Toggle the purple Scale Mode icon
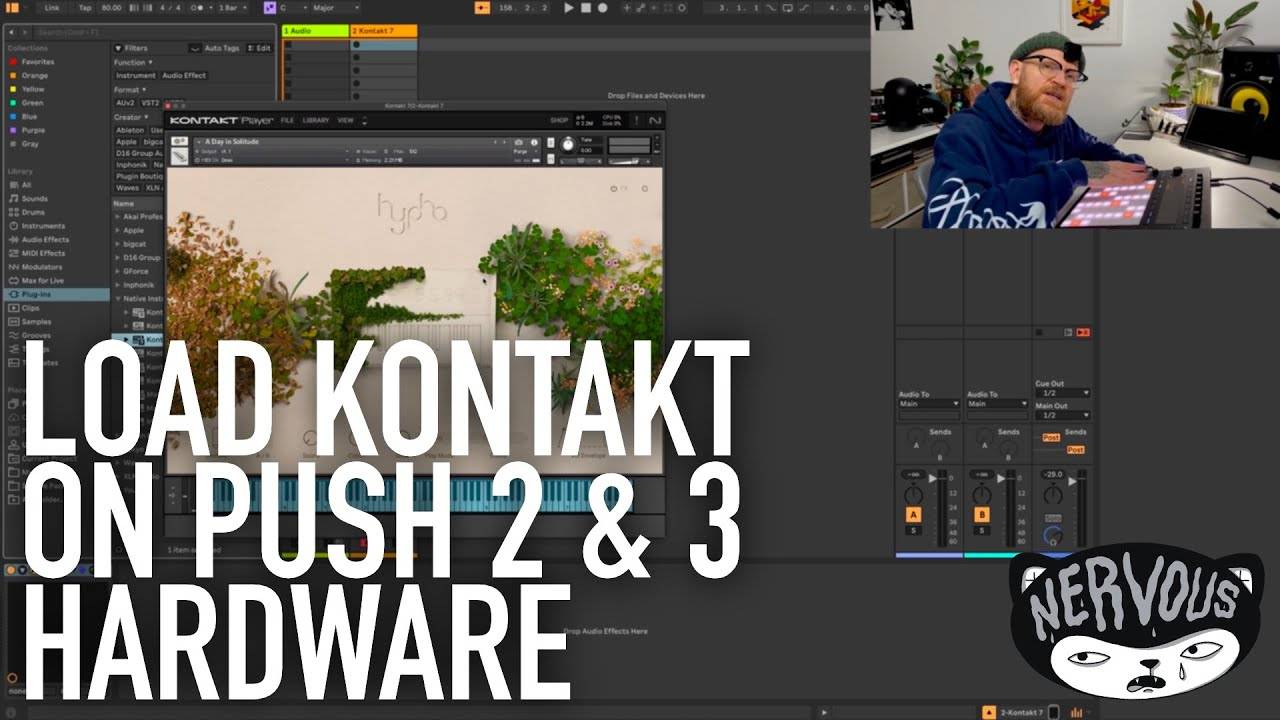Screen dimensions: 1280x720 pyautogui.click(x=269, y=8)
